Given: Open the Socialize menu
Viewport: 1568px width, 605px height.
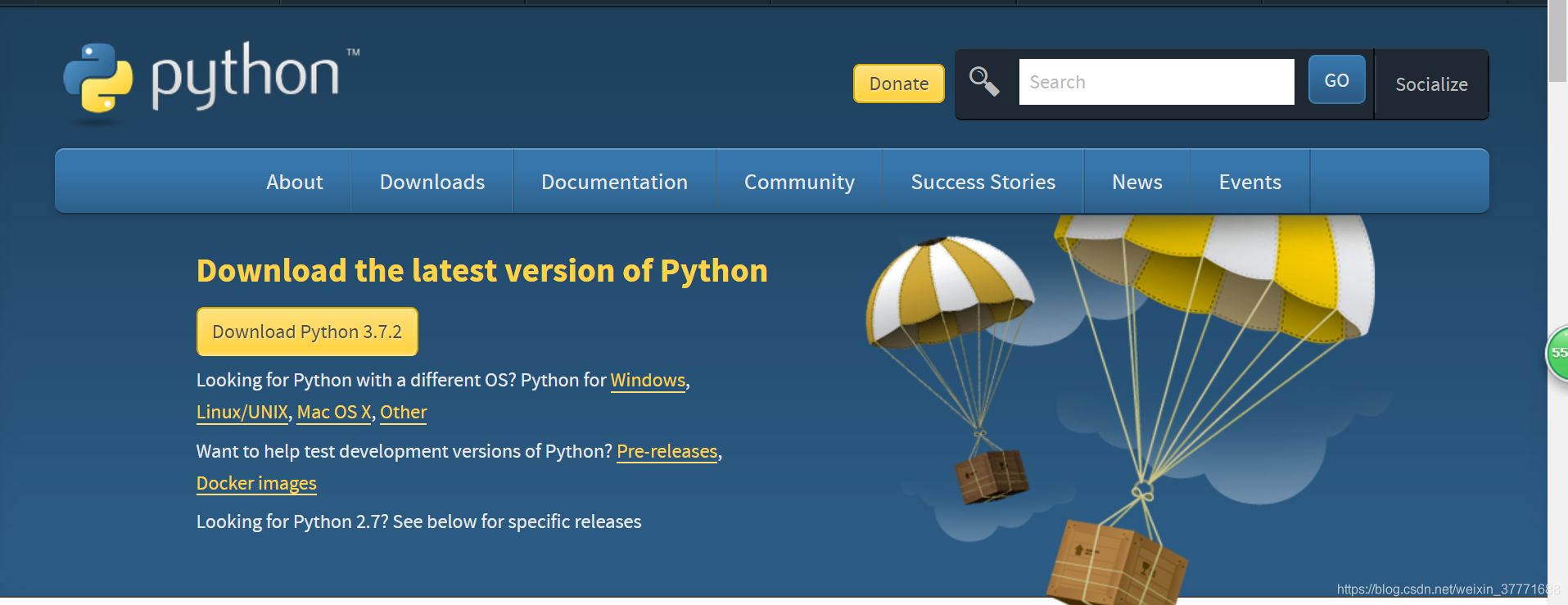Looking at the screenshot, I should point(1431,84).
